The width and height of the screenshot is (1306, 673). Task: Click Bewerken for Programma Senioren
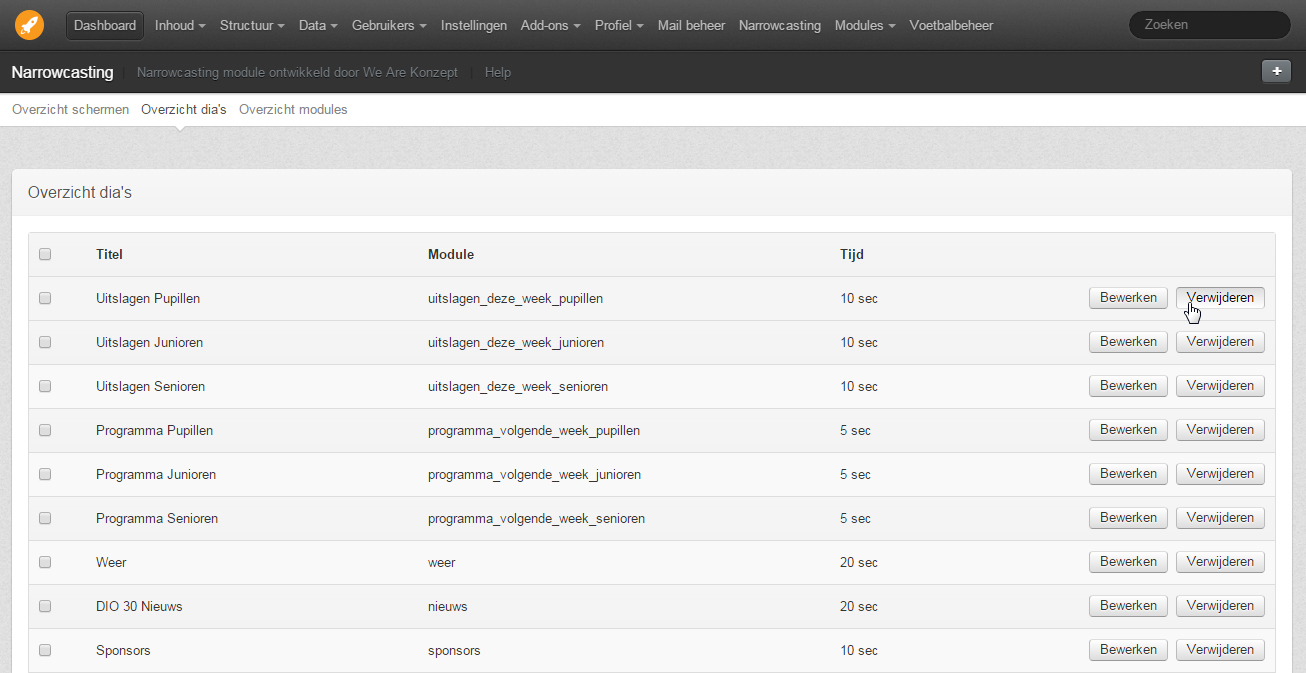1128,518
